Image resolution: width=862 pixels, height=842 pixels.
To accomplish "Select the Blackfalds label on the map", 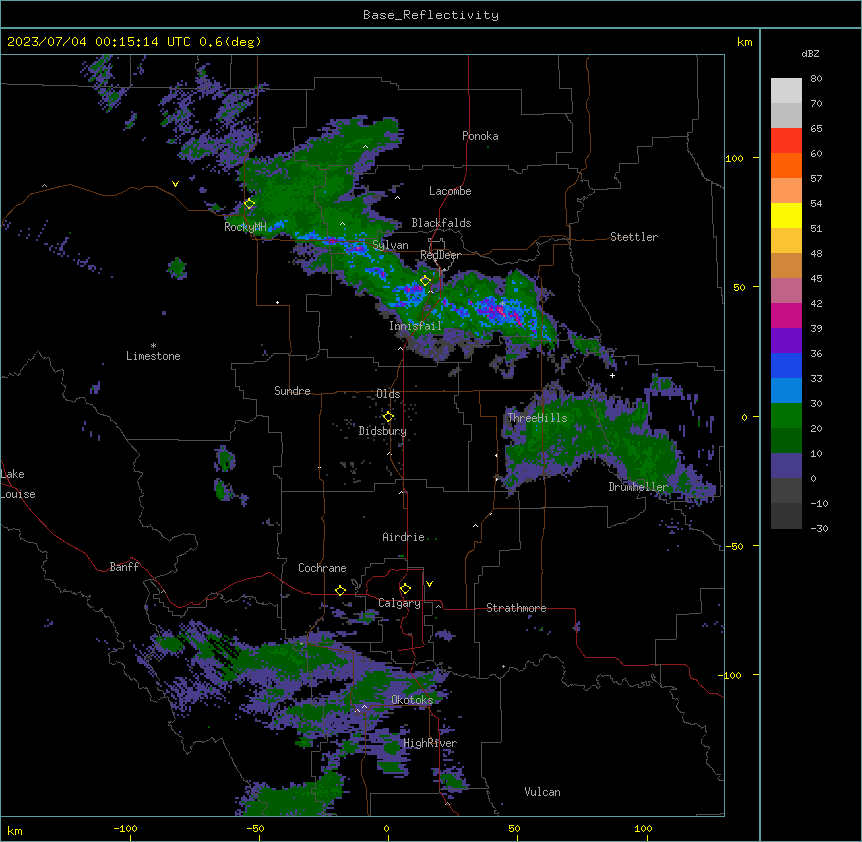I will [441, 223].
